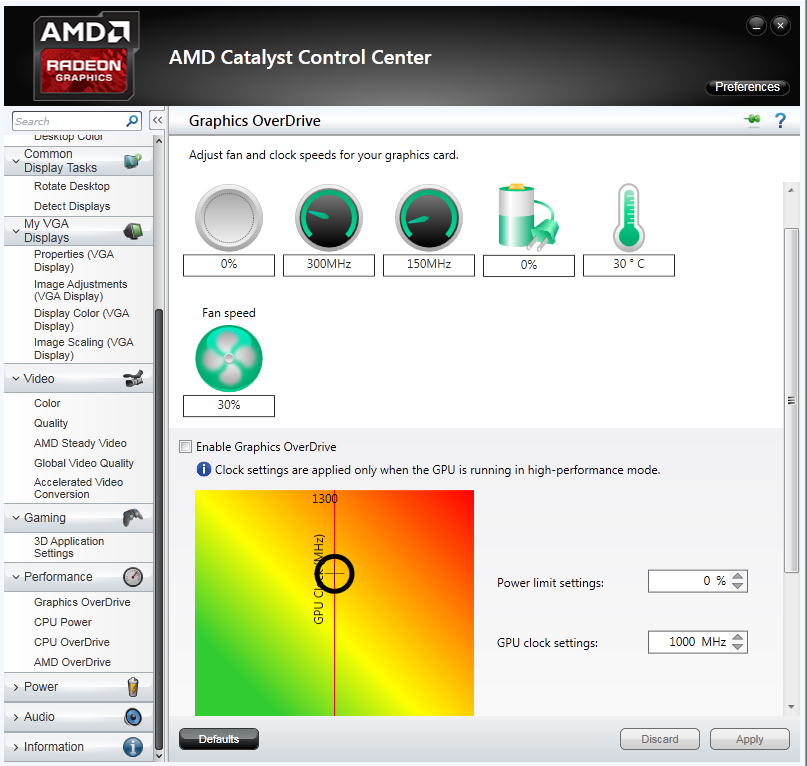Collapse sidebar with double-chevron button

click(x=157, y=120)
